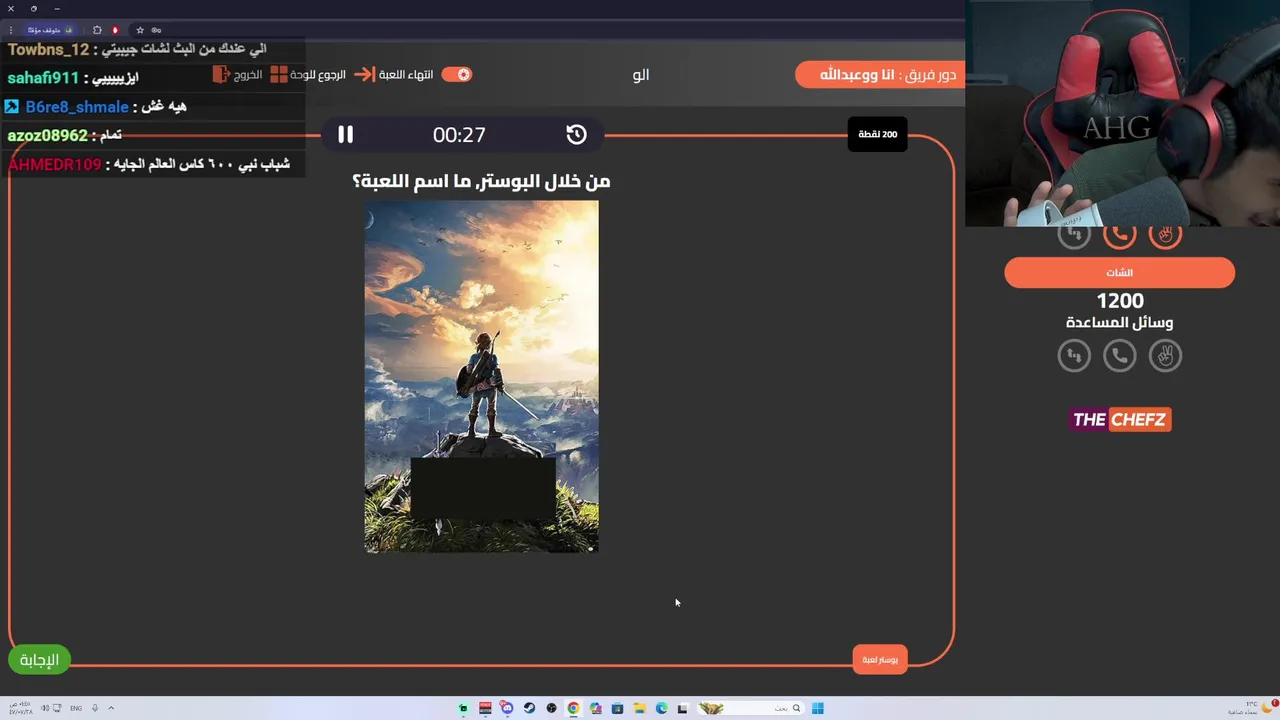Exit the game with الخروج
Image resolution: width=1280 pixels, height=720 pixels.
(248, 75)
